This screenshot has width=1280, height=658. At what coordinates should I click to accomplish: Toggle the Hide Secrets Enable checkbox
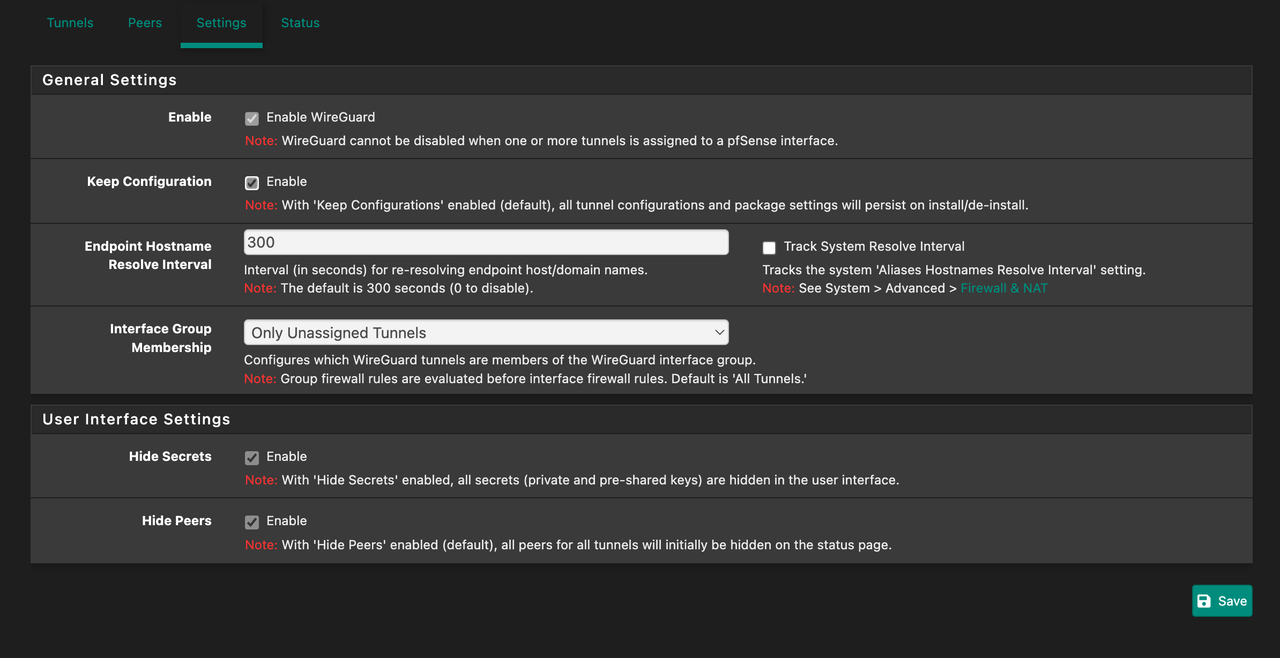(252, 457)
